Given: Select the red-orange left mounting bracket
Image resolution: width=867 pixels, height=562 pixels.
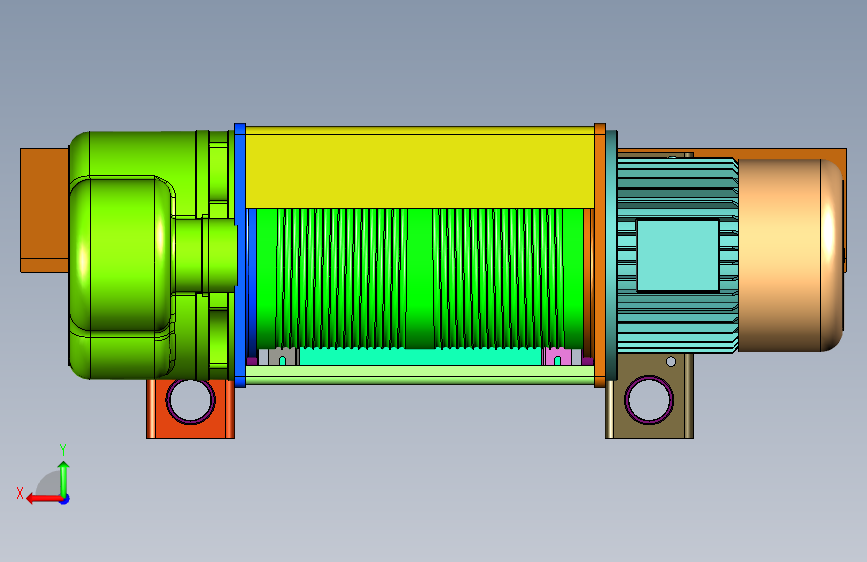Looking at the screenshot, I should (190, 409).
